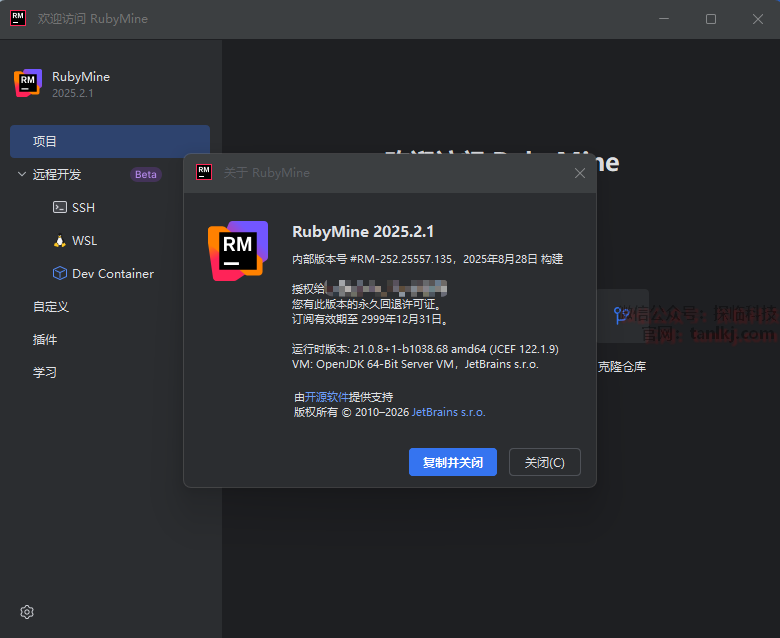
Task: Click the RM icon in main window title bar
Action: pos(18,18)
